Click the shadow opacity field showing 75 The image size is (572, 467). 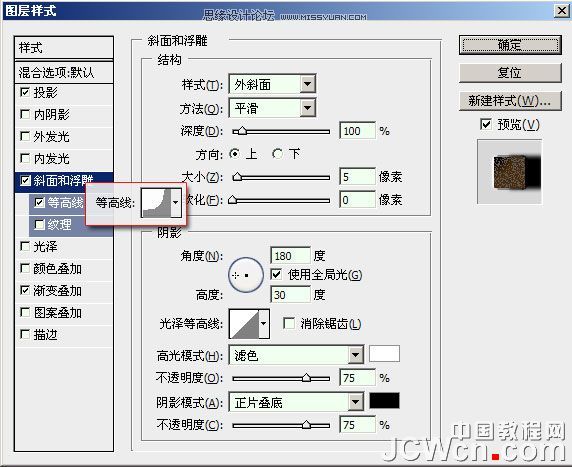coord(358,425)
